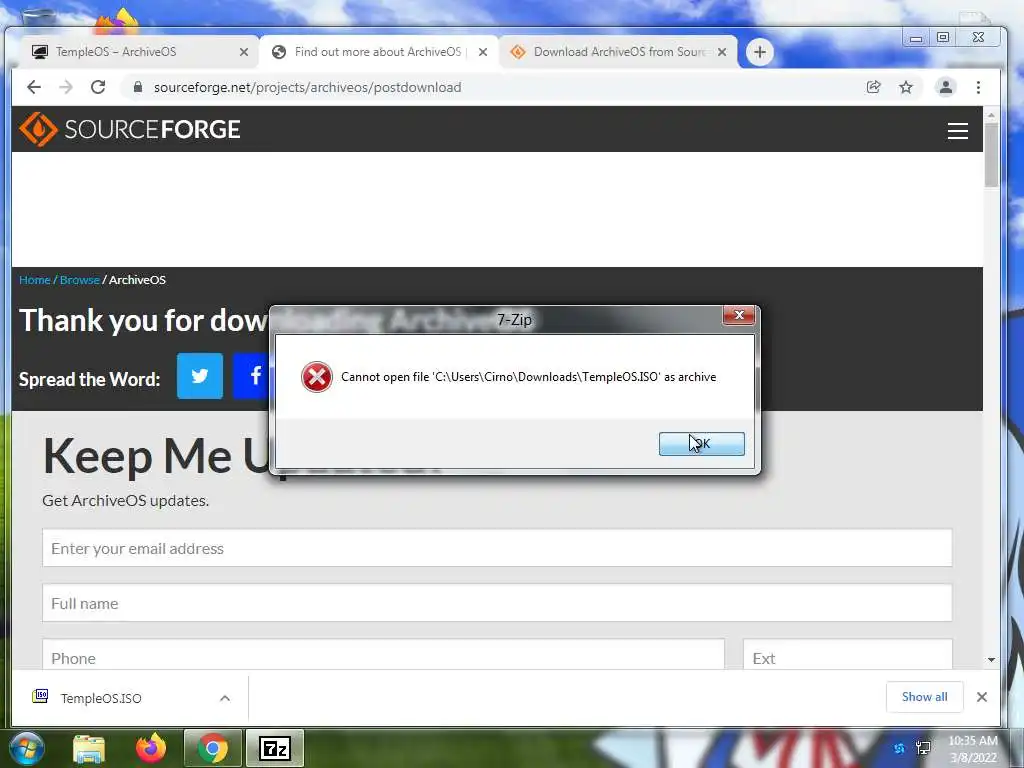Viewport: 1024px width, 768px height.
Task: Expand TempleOS.ISO download options chevron
Action: 225,698
